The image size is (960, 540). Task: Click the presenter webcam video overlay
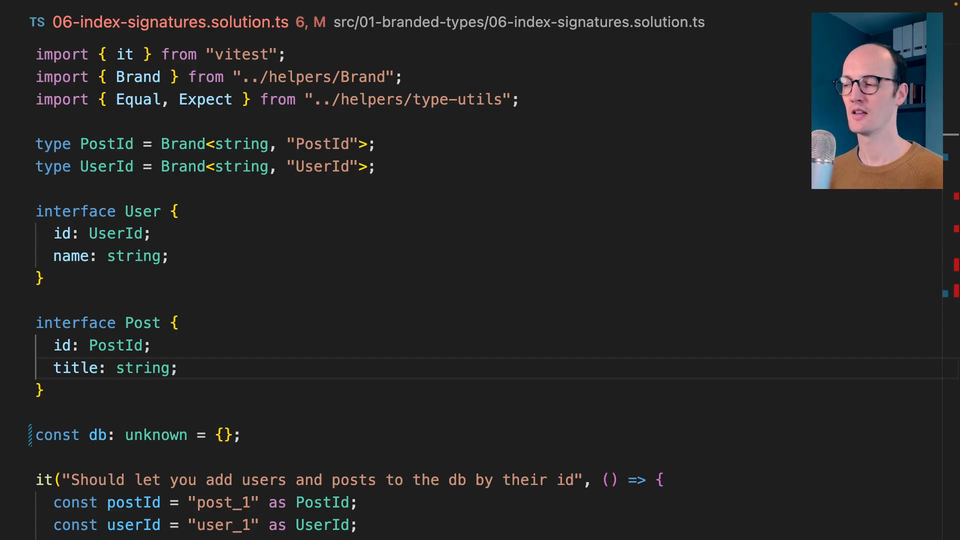coord(876,100)
